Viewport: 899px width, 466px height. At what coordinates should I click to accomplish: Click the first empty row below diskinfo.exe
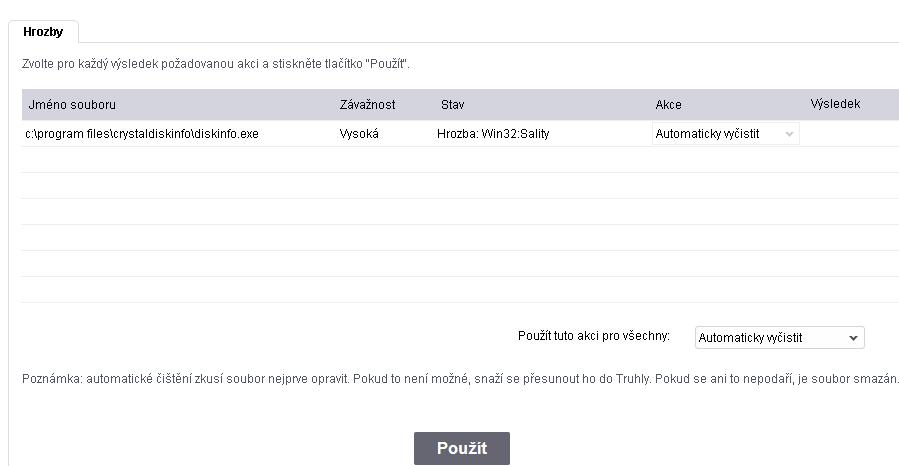460,160
